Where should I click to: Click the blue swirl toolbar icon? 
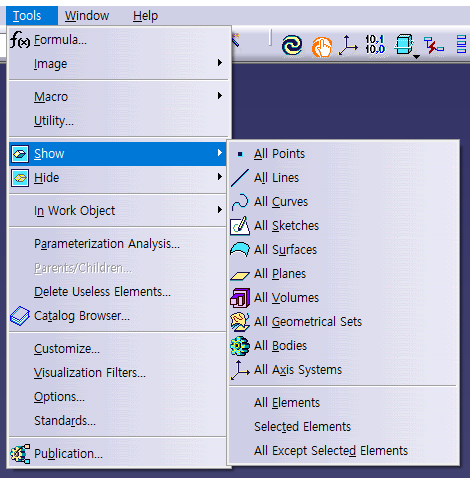coord(292,45)
